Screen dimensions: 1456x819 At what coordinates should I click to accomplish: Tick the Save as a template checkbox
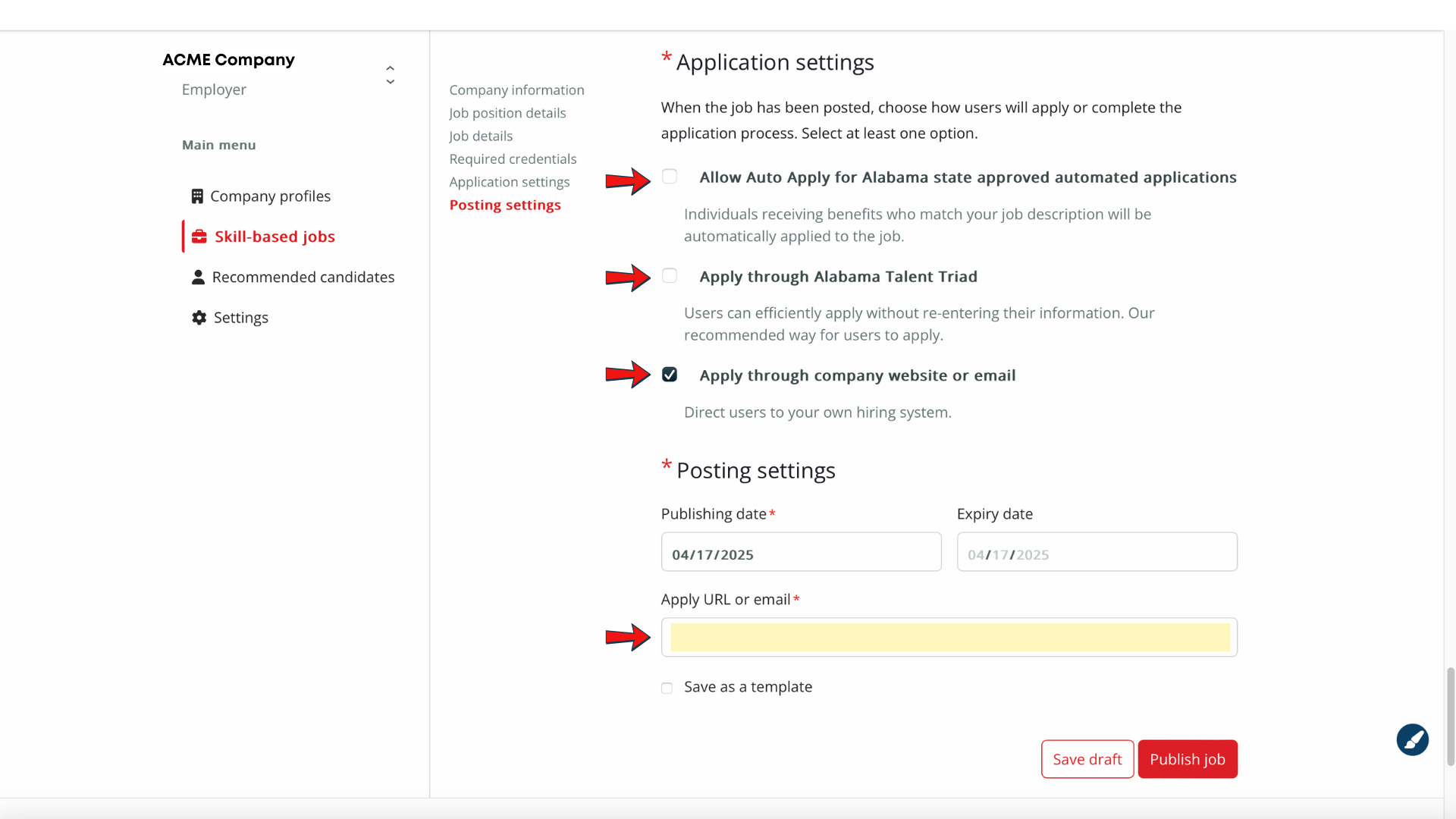667,689
